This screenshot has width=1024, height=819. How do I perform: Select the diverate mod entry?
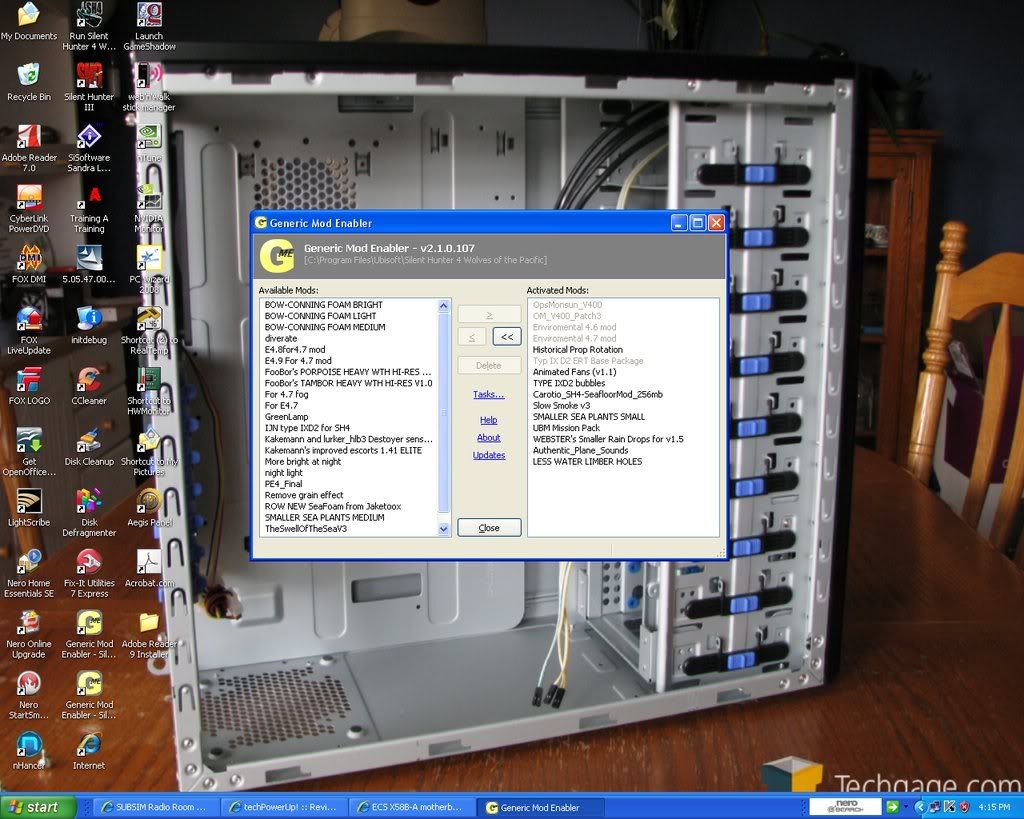point(281,338)
